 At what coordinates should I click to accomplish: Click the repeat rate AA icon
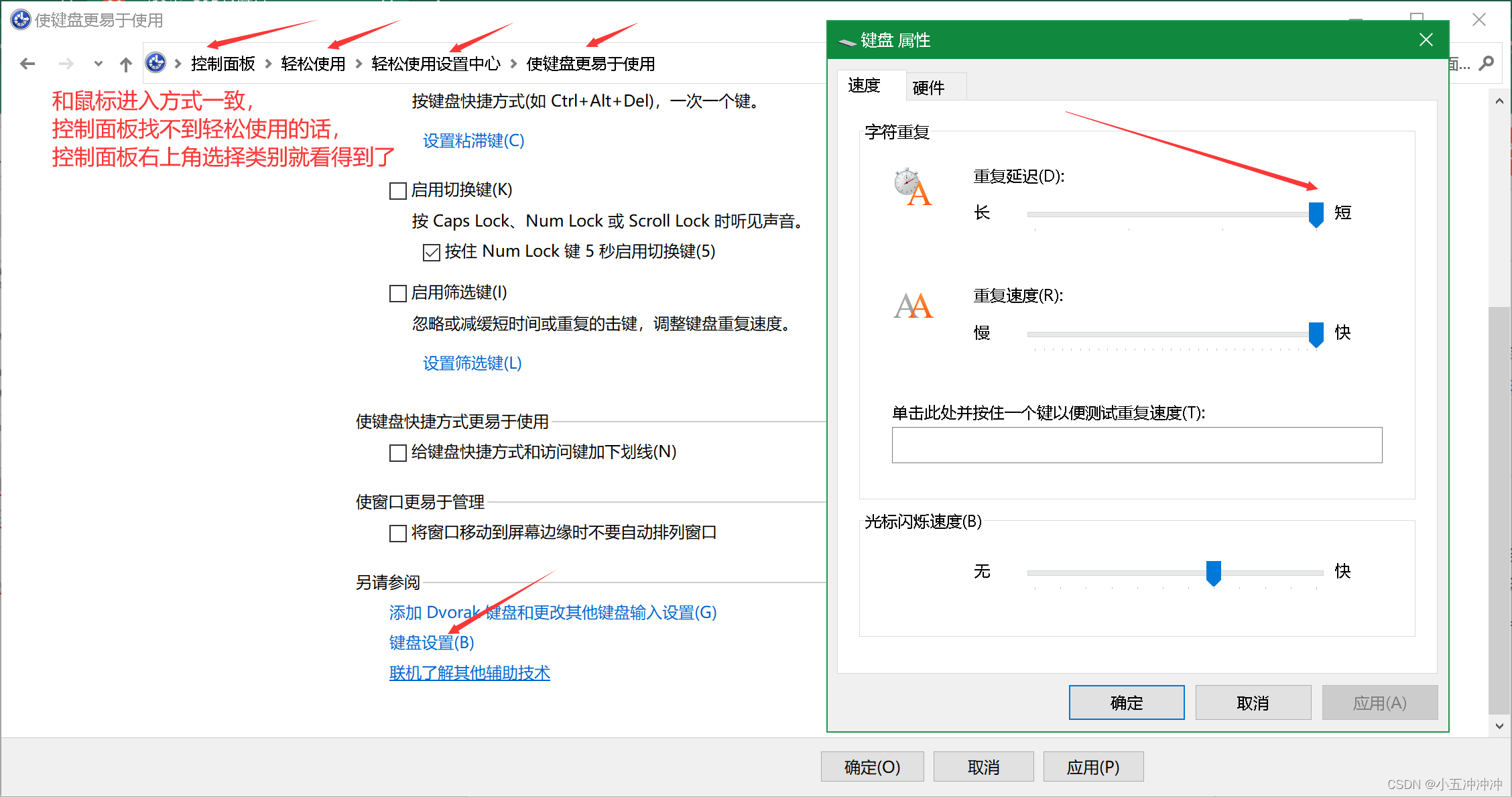pos(913,306)
